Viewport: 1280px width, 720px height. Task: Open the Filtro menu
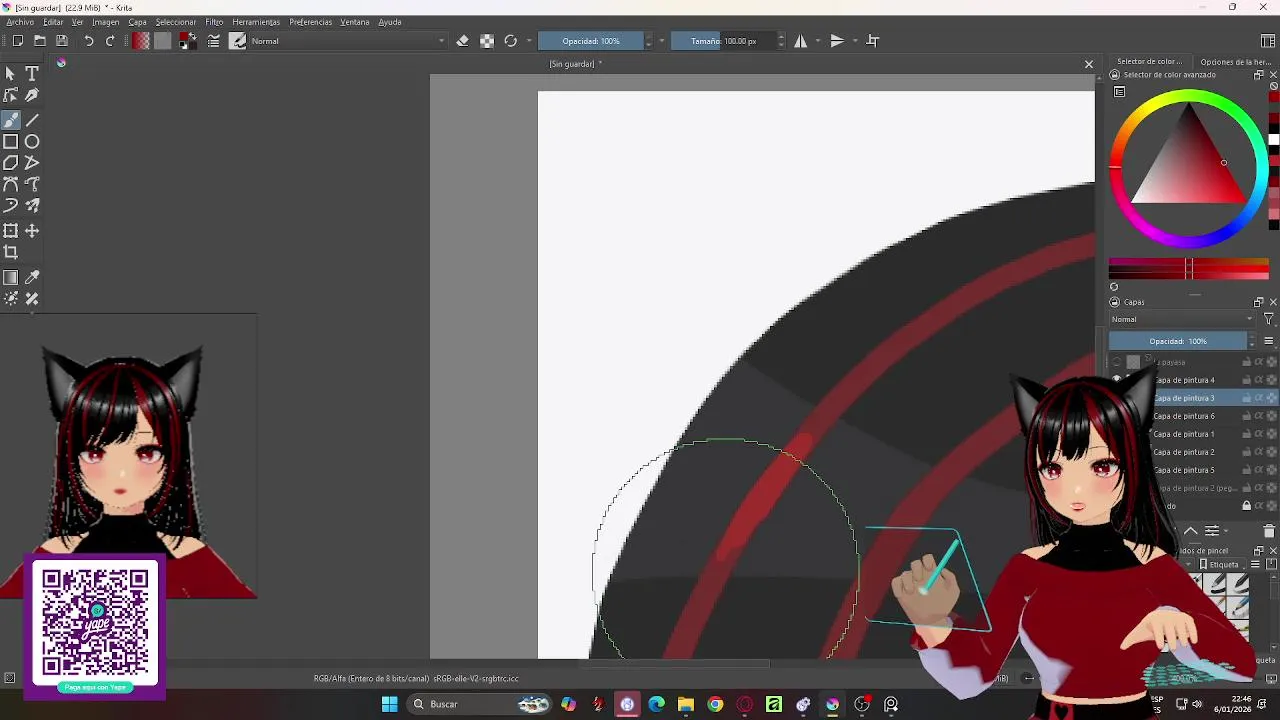pos(214,22)
